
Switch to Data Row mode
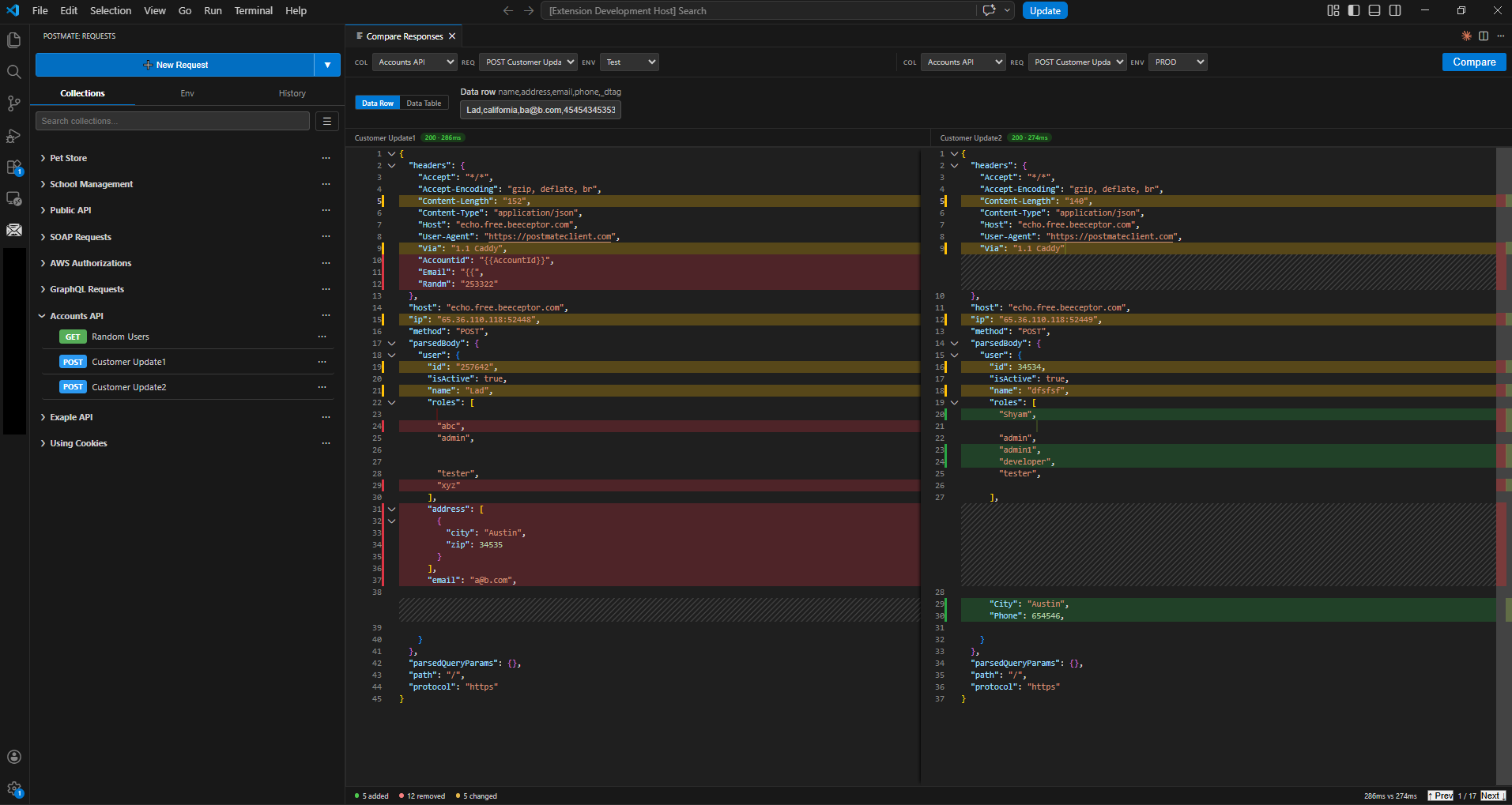[x=377, y=103]
